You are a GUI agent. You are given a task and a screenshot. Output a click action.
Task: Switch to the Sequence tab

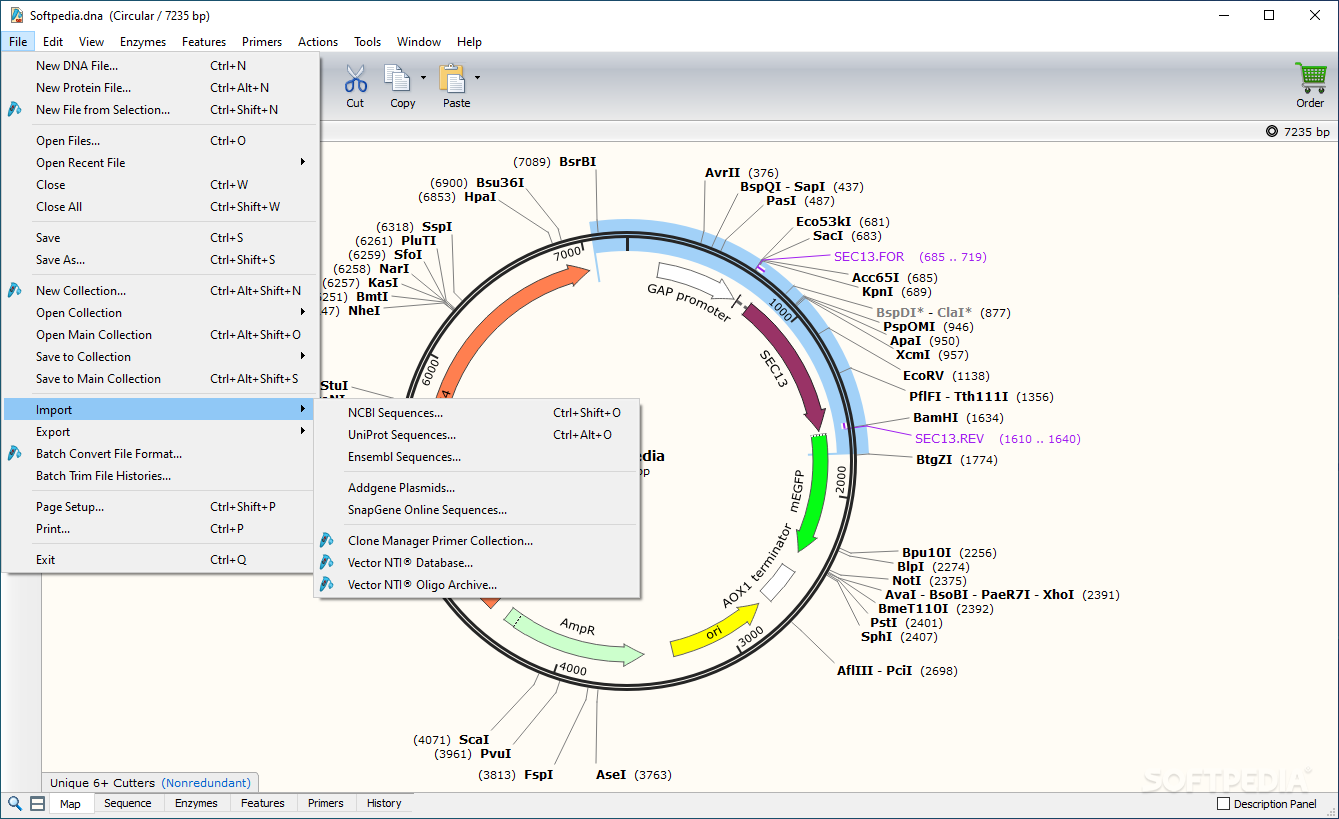tap(128, 803)
